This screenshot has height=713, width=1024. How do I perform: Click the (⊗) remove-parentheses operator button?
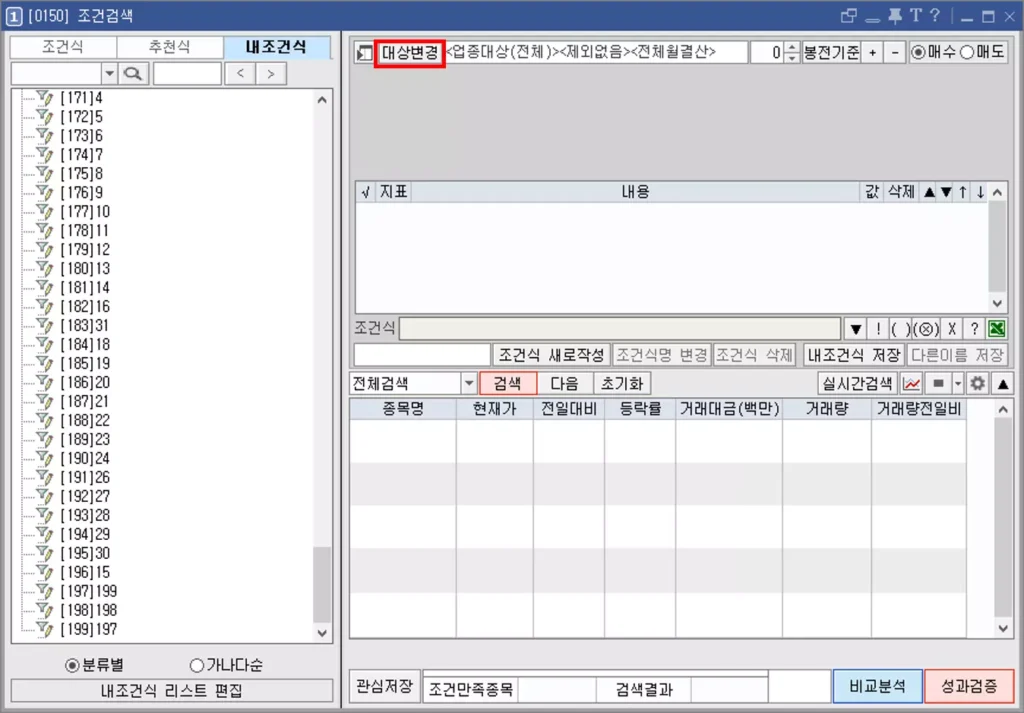click(x=925, y=328)
